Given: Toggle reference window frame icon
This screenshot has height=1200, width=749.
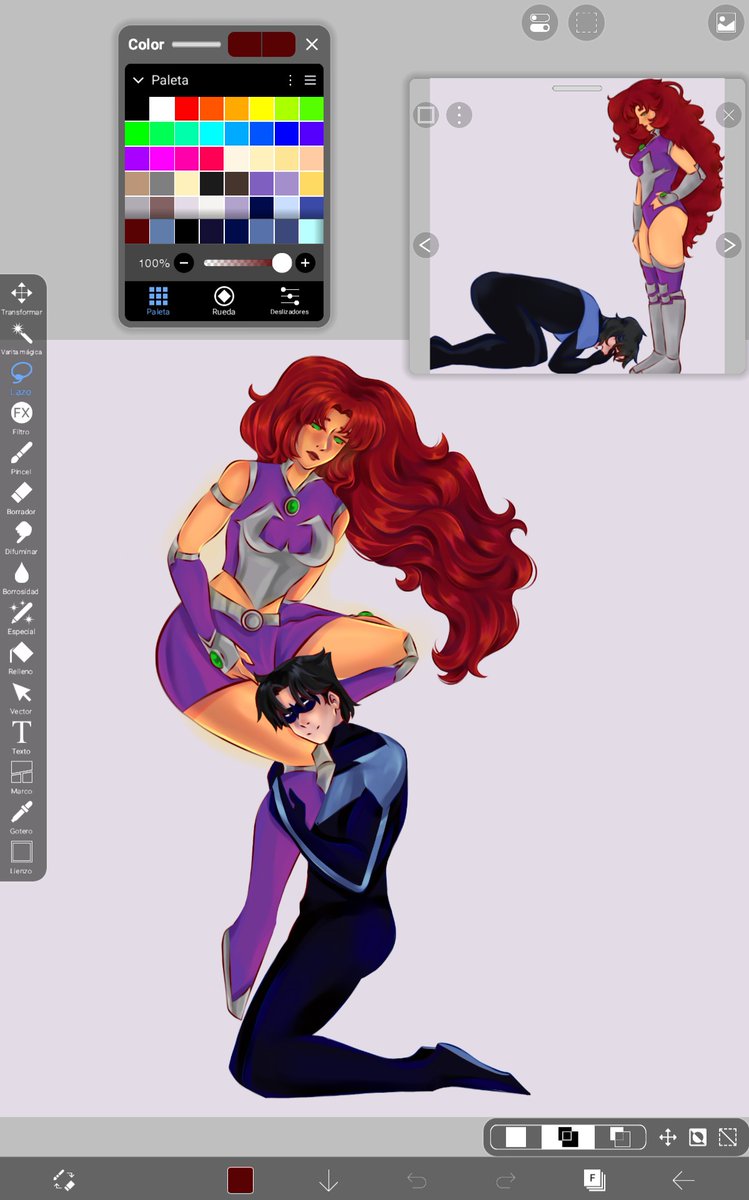Looking at the screenshot, I should tap(426, 115).
